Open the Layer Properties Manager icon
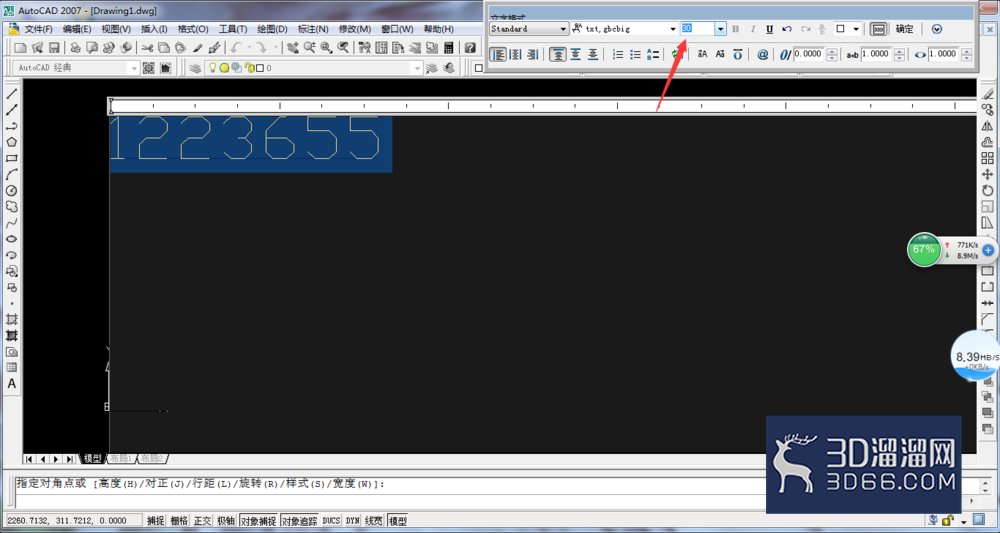The width and height of the screenshot is (1000, 533). click(x=196, y=68)
